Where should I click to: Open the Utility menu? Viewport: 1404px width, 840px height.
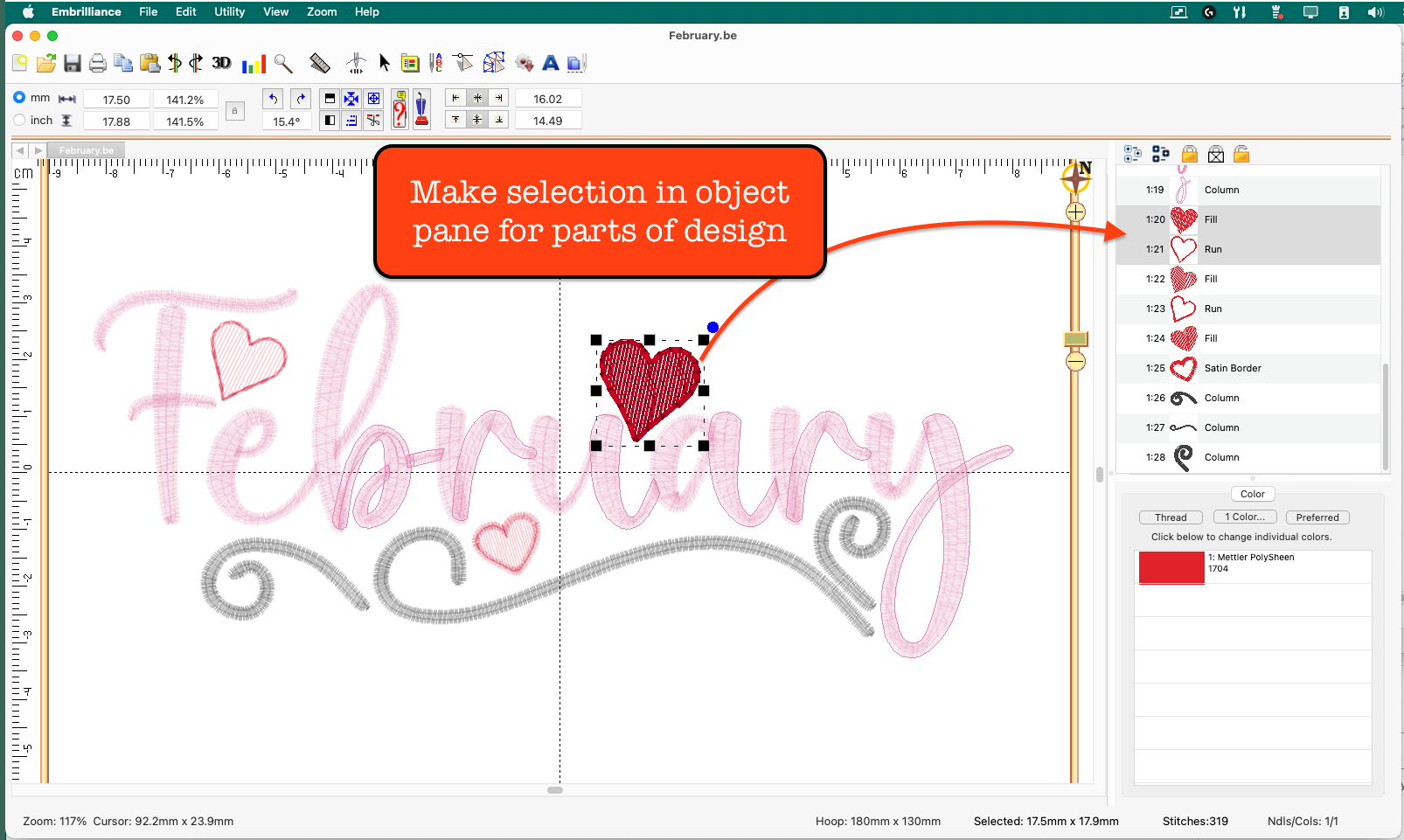(x=229, y=11)
